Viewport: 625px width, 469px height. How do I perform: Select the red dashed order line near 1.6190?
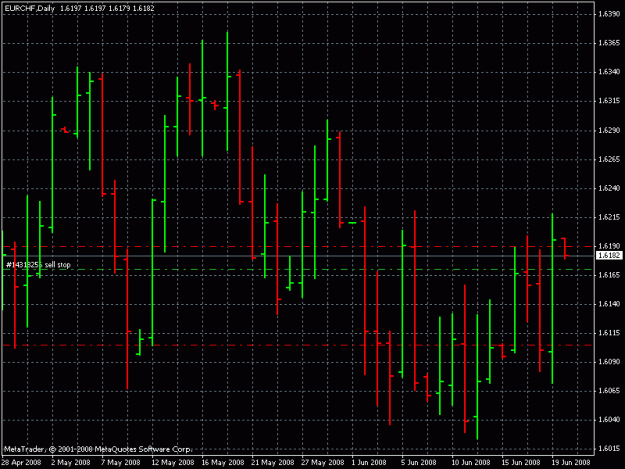(x=297, y=247)
